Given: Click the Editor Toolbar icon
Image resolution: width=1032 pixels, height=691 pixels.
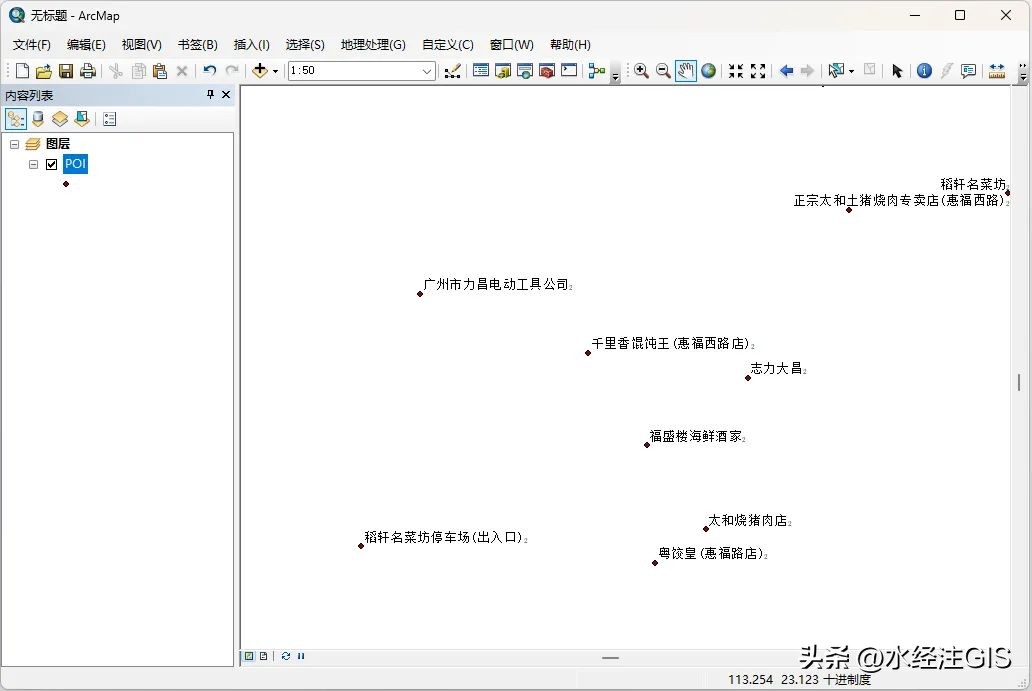Looking at the screenshot, I should pyautogui.click(x=451, y=70).
